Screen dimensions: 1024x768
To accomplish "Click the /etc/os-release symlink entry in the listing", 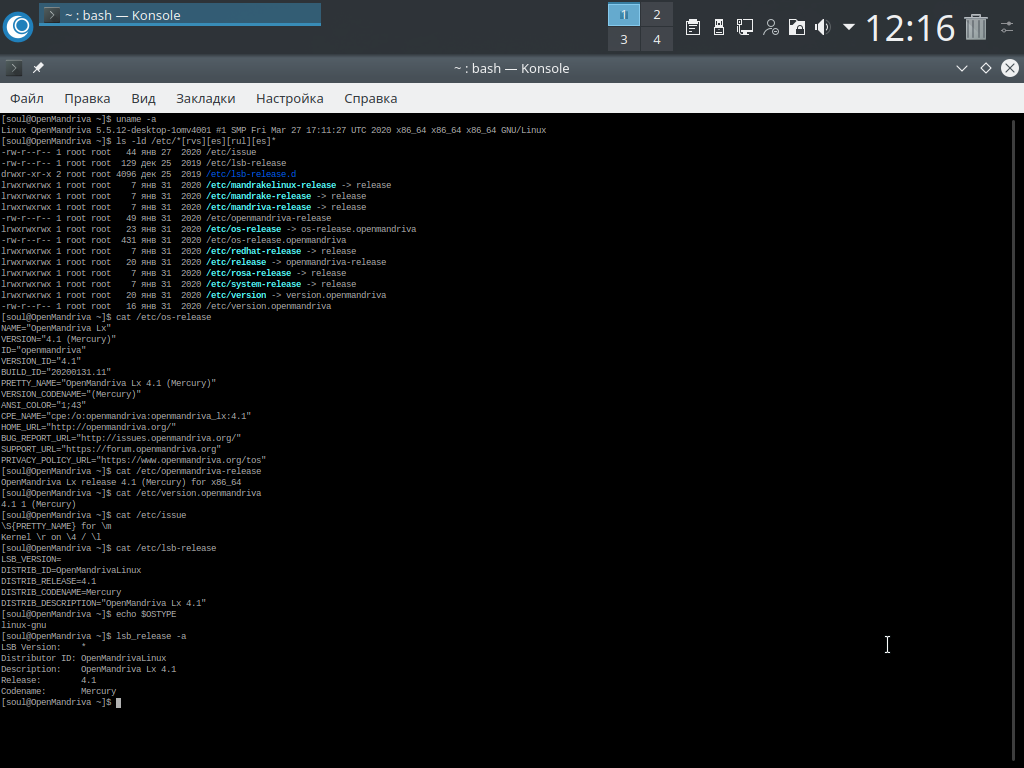I will click(244, 229).
